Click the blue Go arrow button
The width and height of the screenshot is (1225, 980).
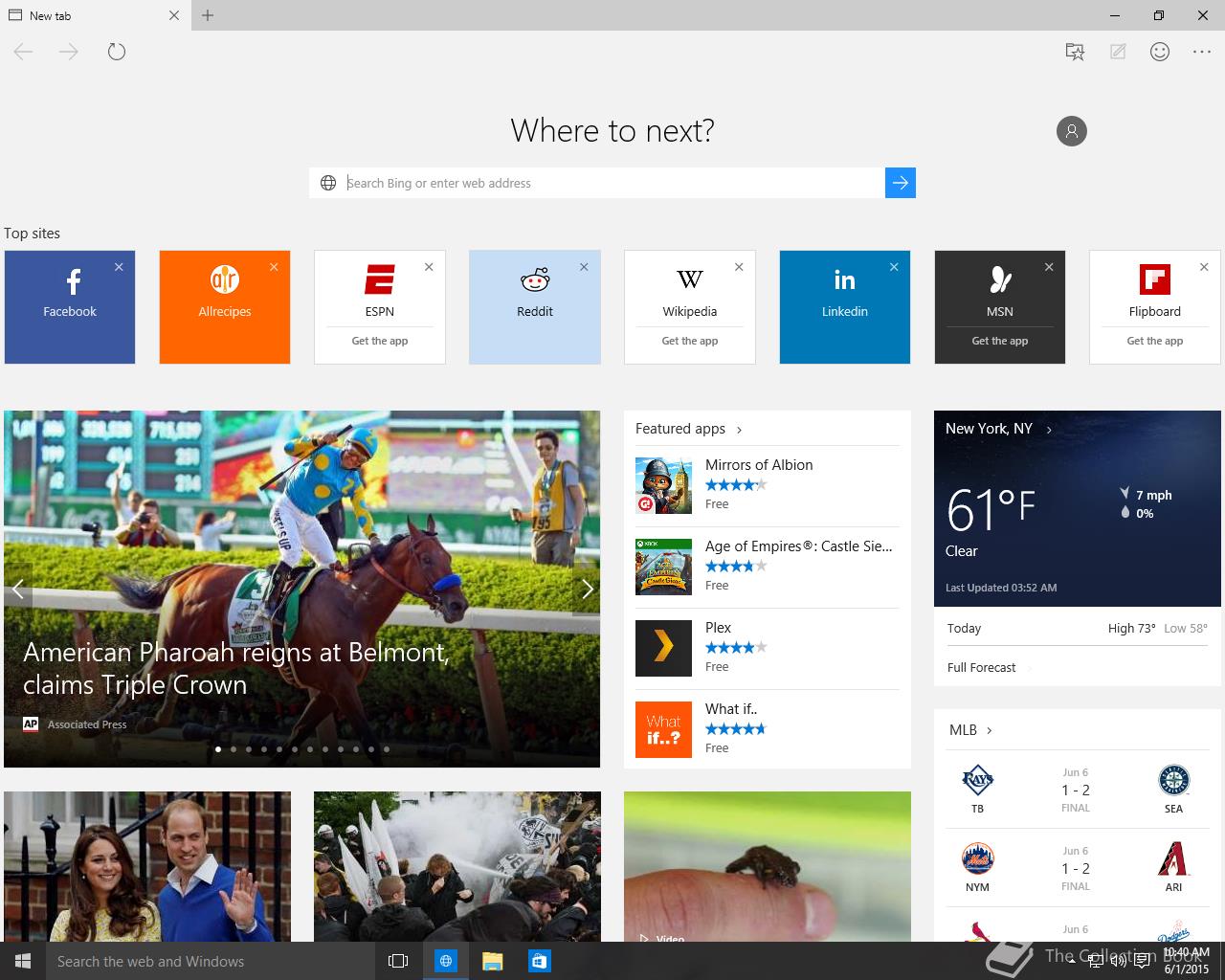point(901,183)
